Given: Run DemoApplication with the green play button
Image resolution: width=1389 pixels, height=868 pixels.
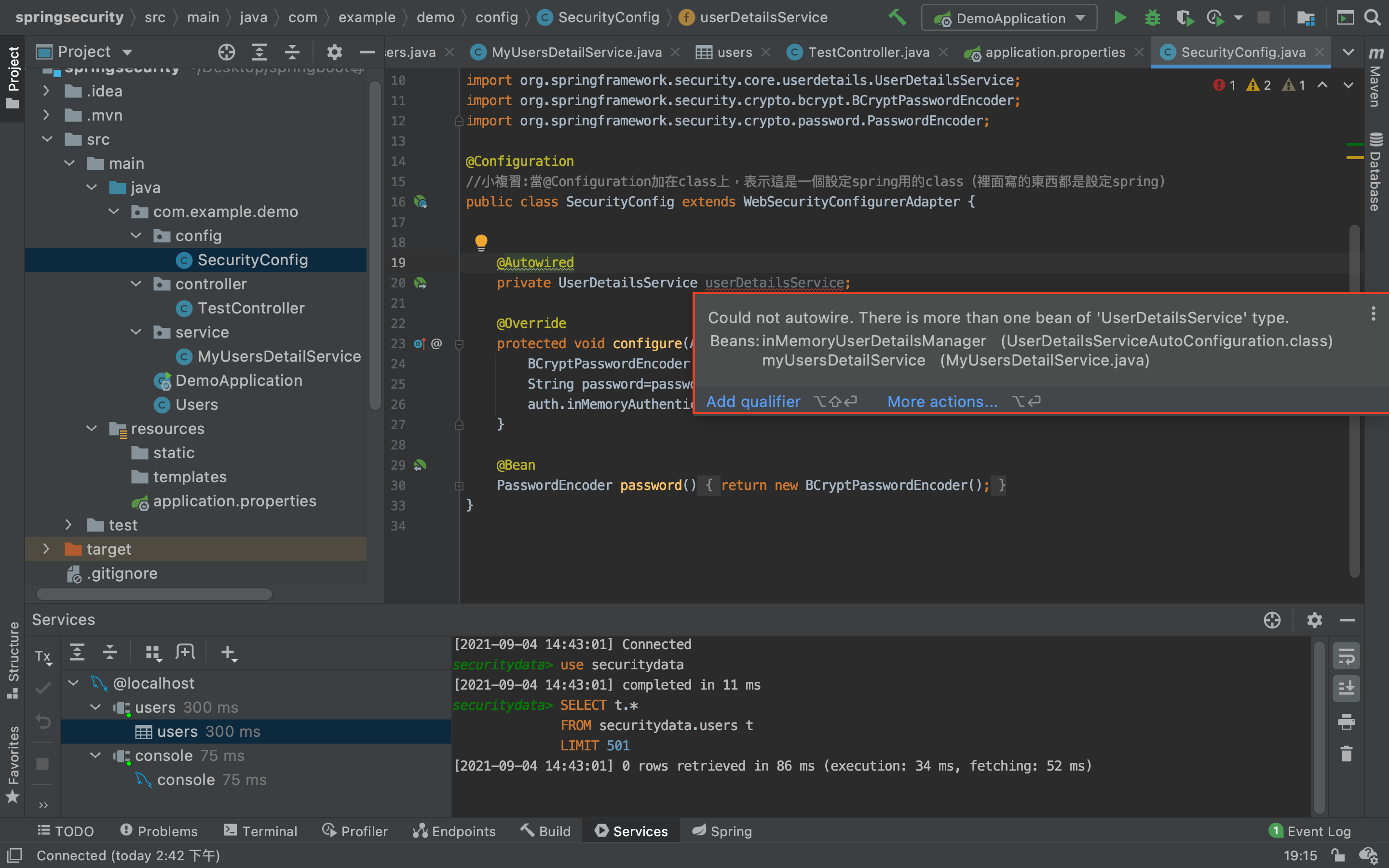Looking at the screenshot, I should click(1120, 18).
